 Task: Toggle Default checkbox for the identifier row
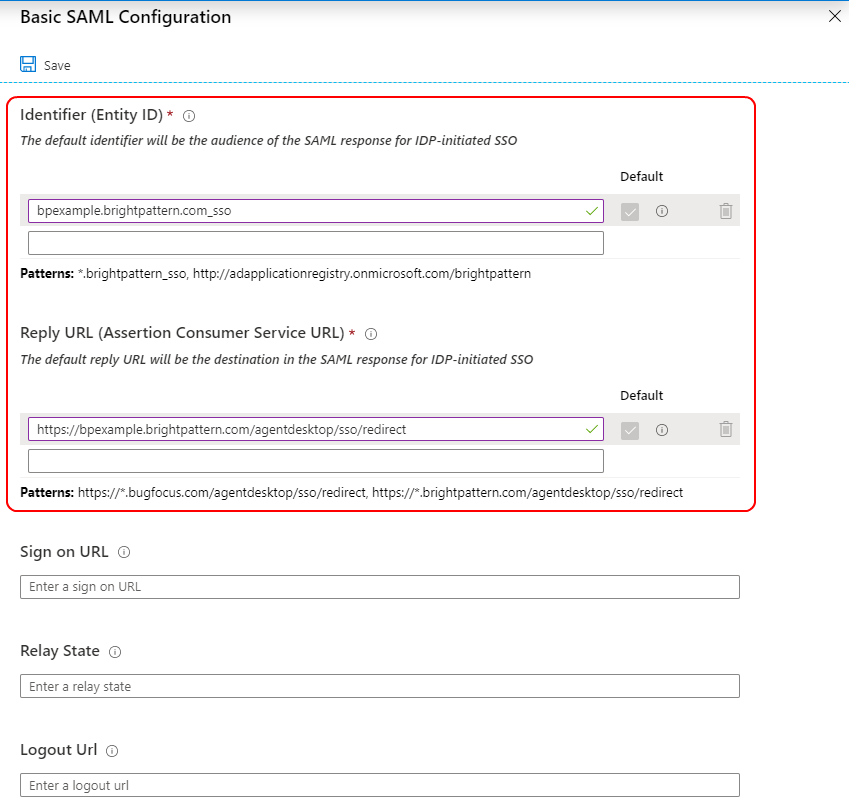coord(630,212)
